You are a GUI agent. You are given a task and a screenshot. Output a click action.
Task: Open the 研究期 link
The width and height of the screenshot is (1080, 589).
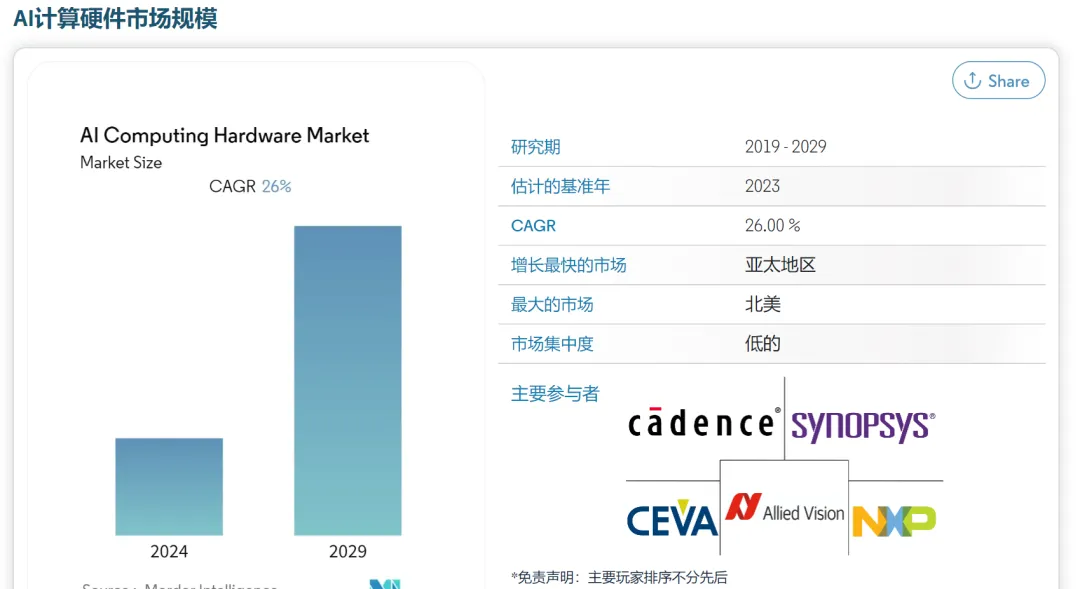point(534,146)
